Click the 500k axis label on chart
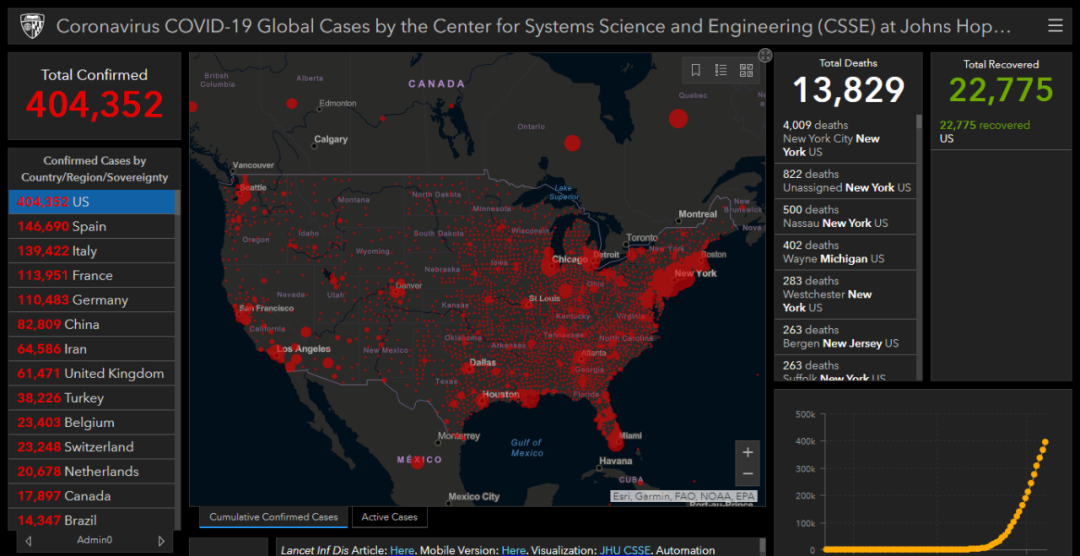 803,414
